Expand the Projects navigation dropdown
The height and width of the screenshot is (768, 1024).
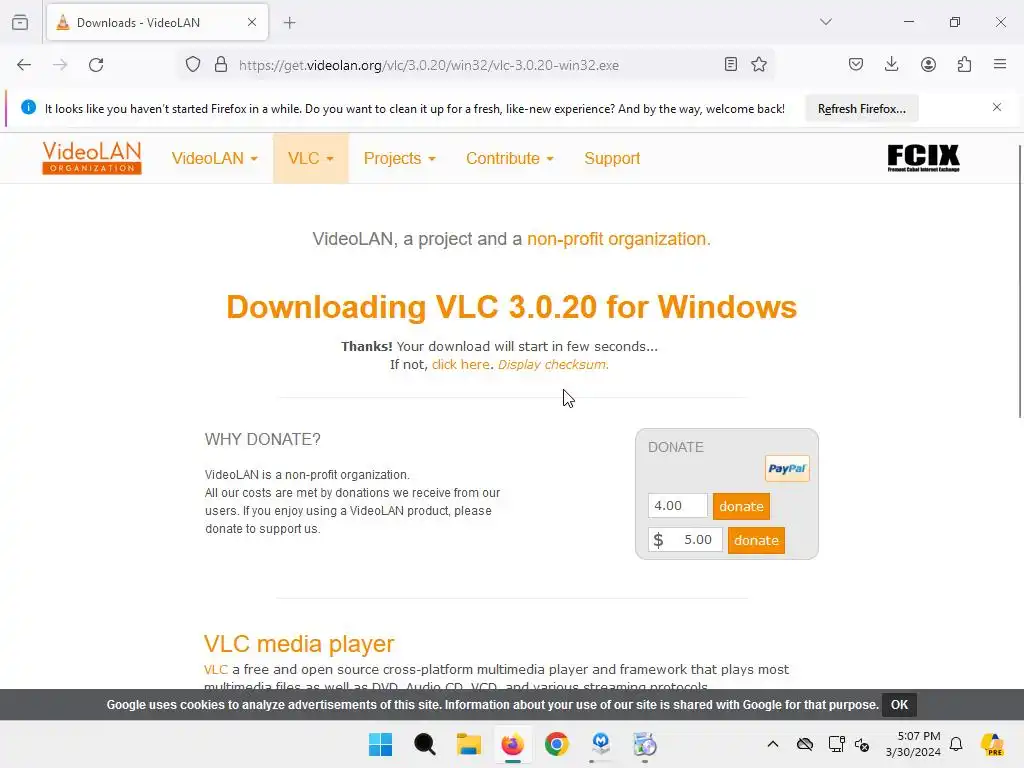pyautogui.click(x=399, y=159)
